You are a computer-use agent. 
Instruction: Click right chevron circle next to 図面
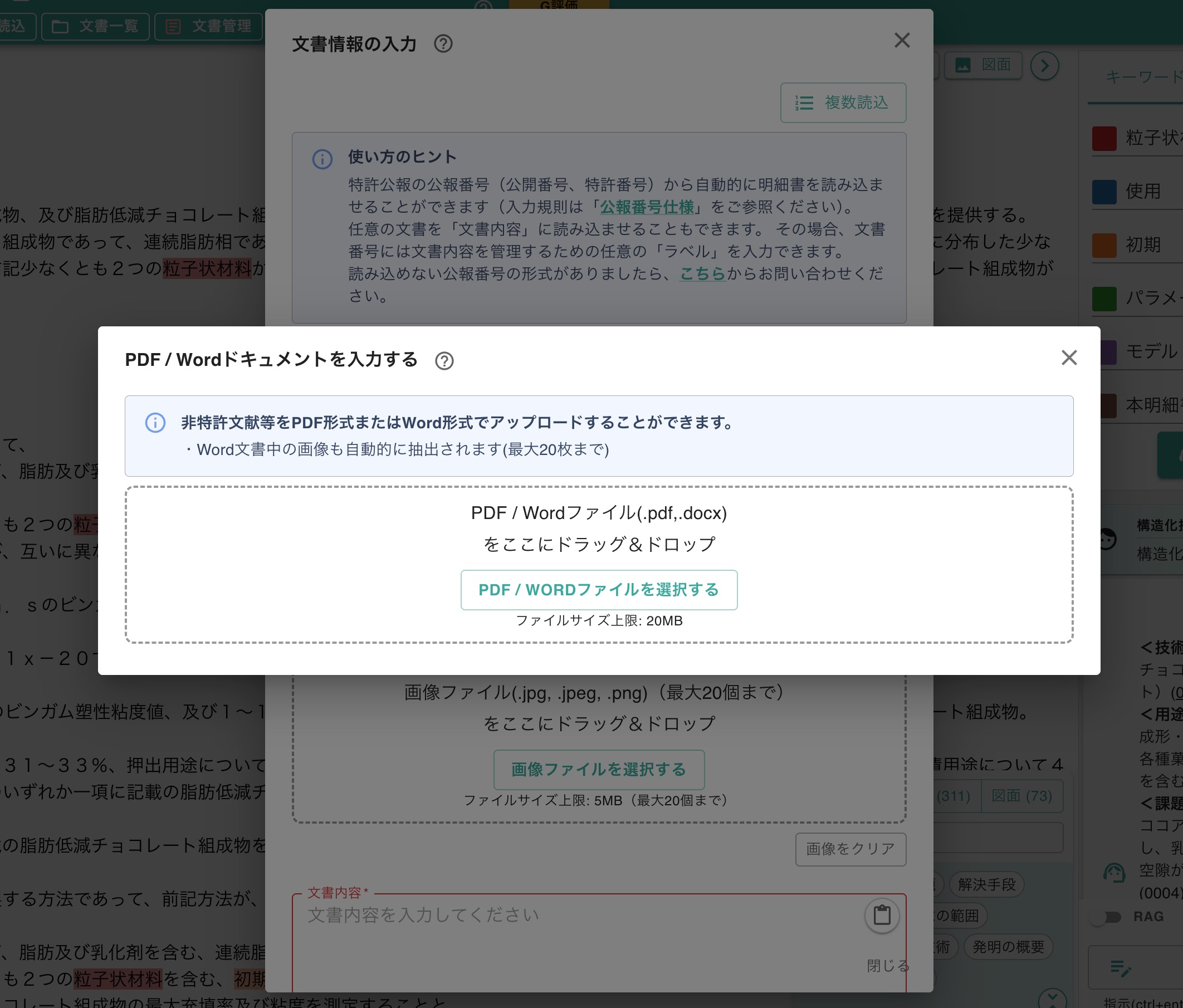pyautogui.click(x=1045, y=66)
